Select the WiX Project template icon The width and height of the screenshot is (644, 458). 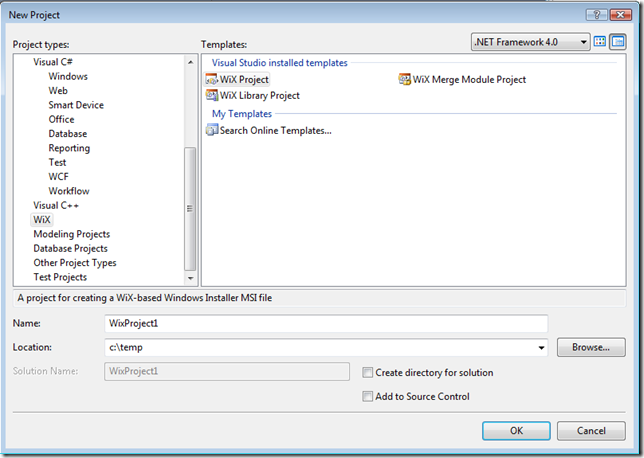pyautogui.click(x=211, y=79)
